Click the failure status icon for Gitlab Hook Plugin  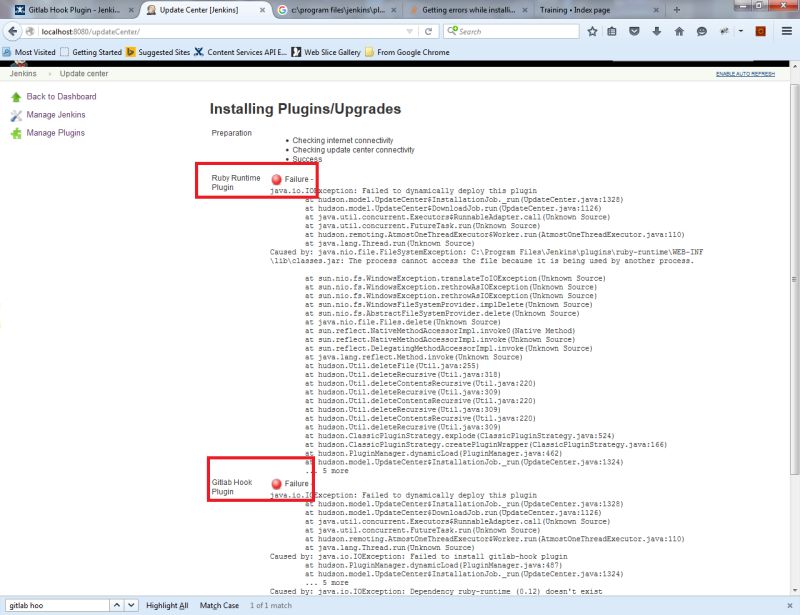279,482
